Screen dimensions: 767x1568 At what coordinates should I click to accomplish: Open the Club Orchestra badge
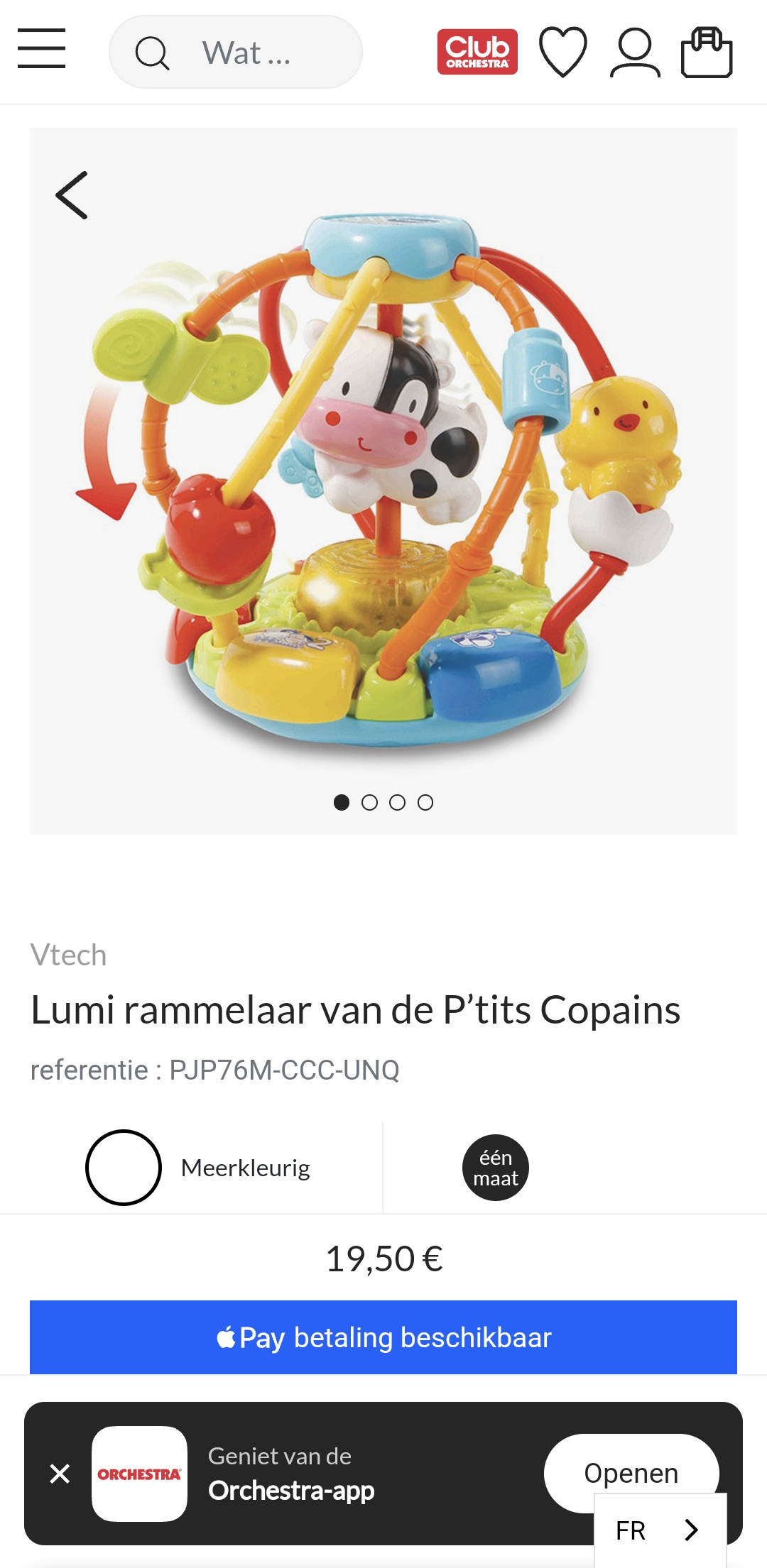tap(477, 52)
